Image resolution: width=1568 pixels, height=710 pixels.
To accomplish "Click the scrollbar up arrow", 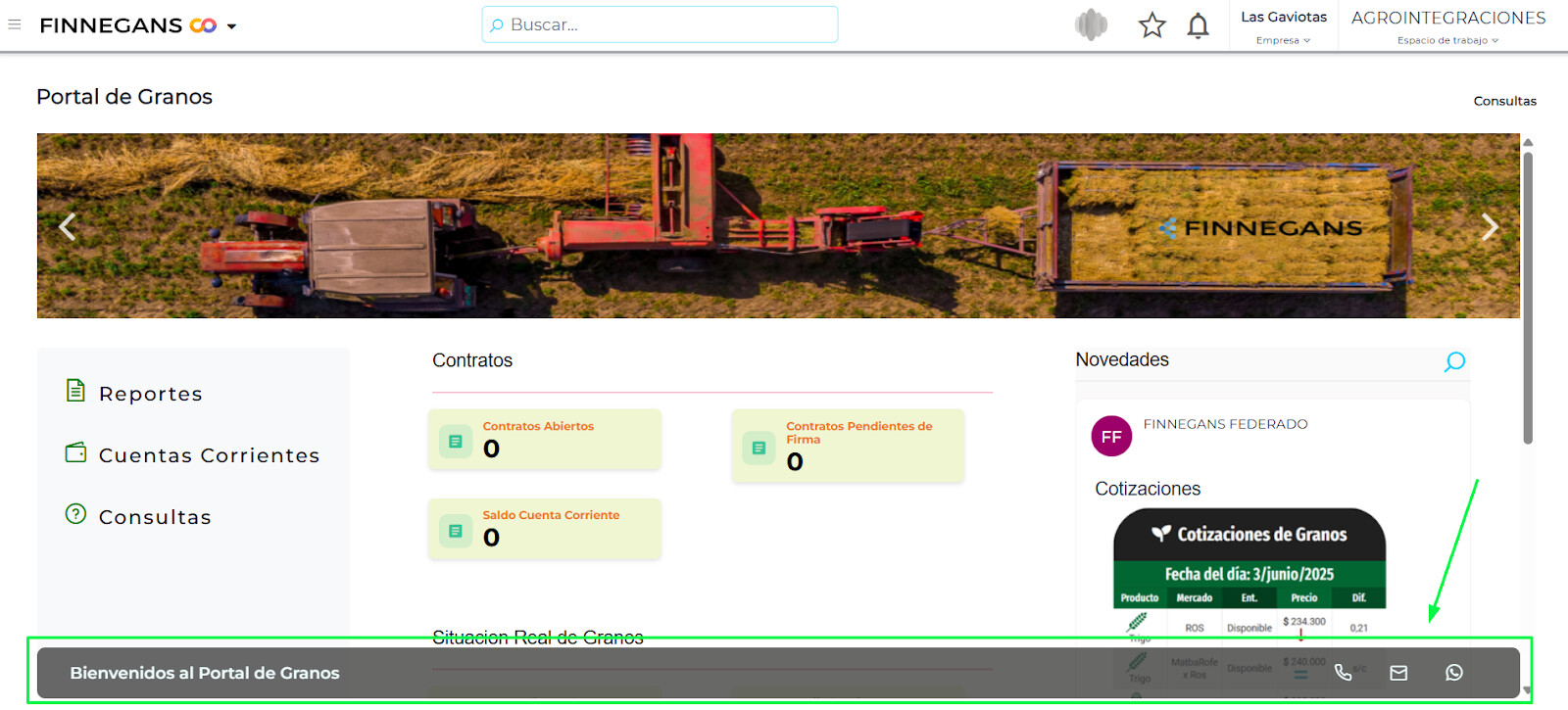I will tap(1528, 143).
